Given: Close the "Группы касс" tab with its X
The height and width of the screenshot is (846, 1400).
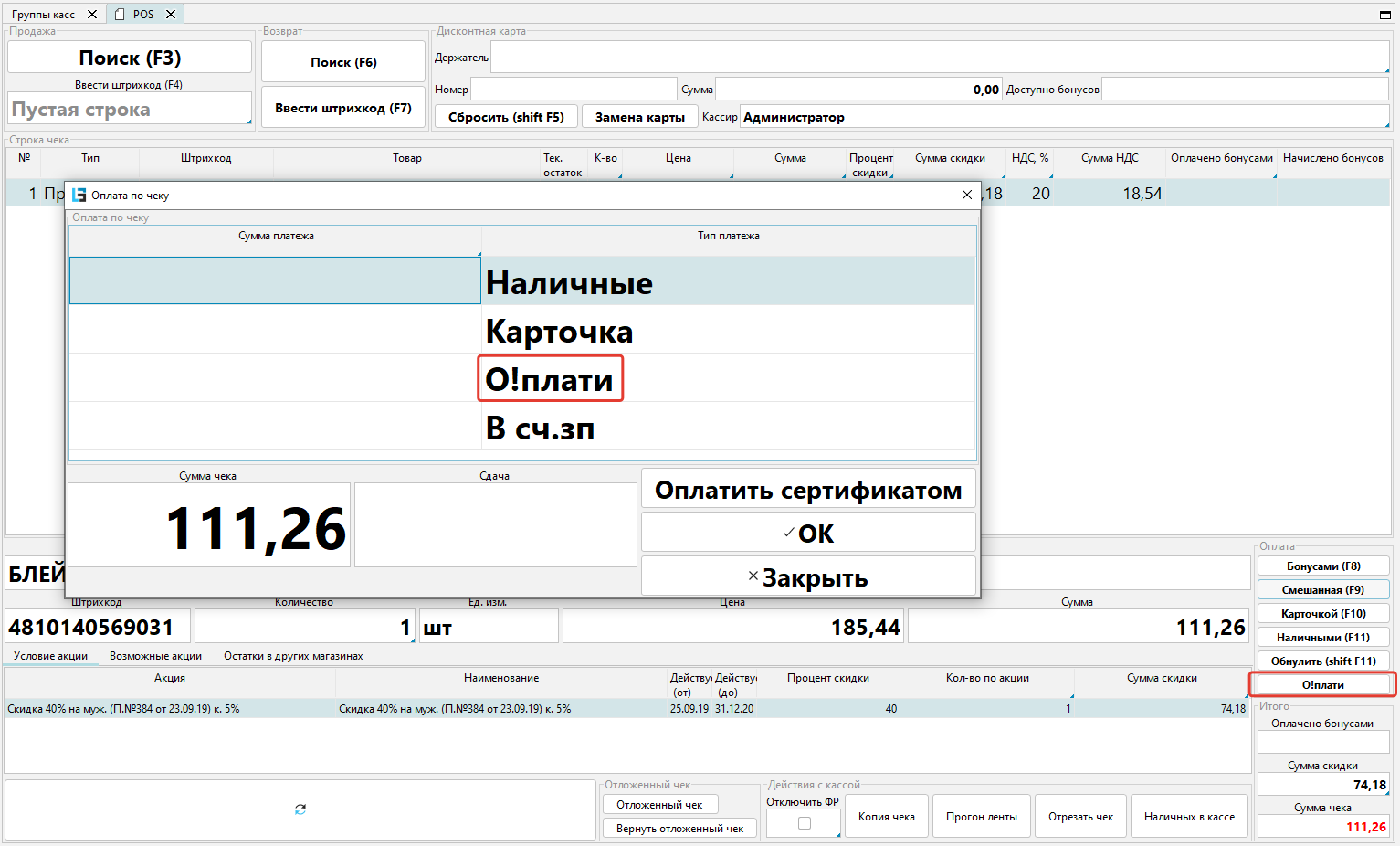Looking at the screenshot, I should 92,15.
